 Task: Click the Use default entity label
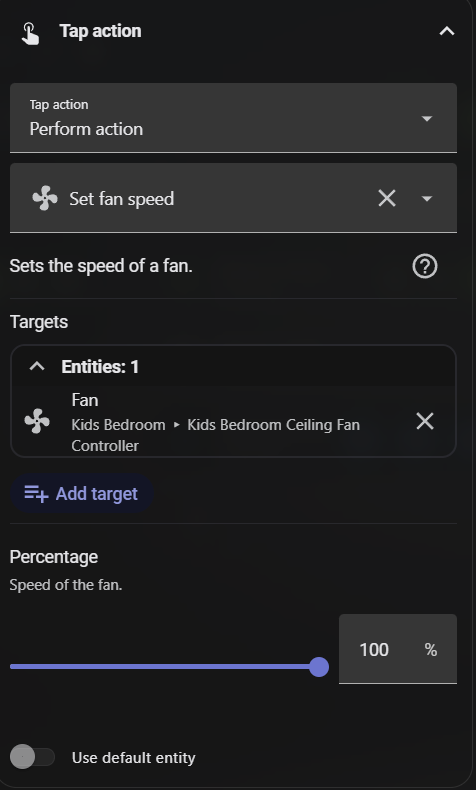pos(133,758)
